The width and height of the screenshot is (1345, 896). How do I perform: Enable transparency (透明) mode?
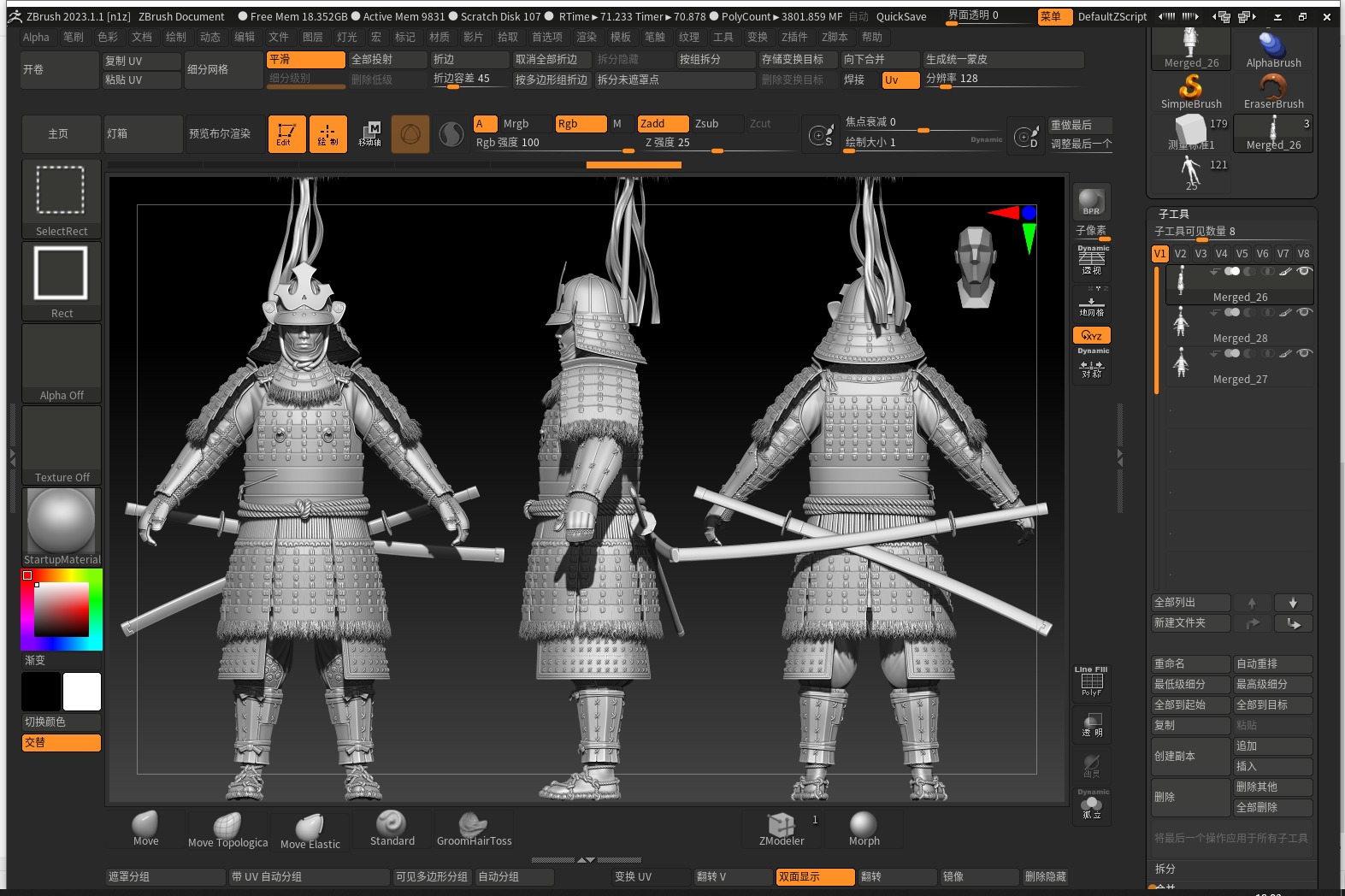click(1092, 724)
